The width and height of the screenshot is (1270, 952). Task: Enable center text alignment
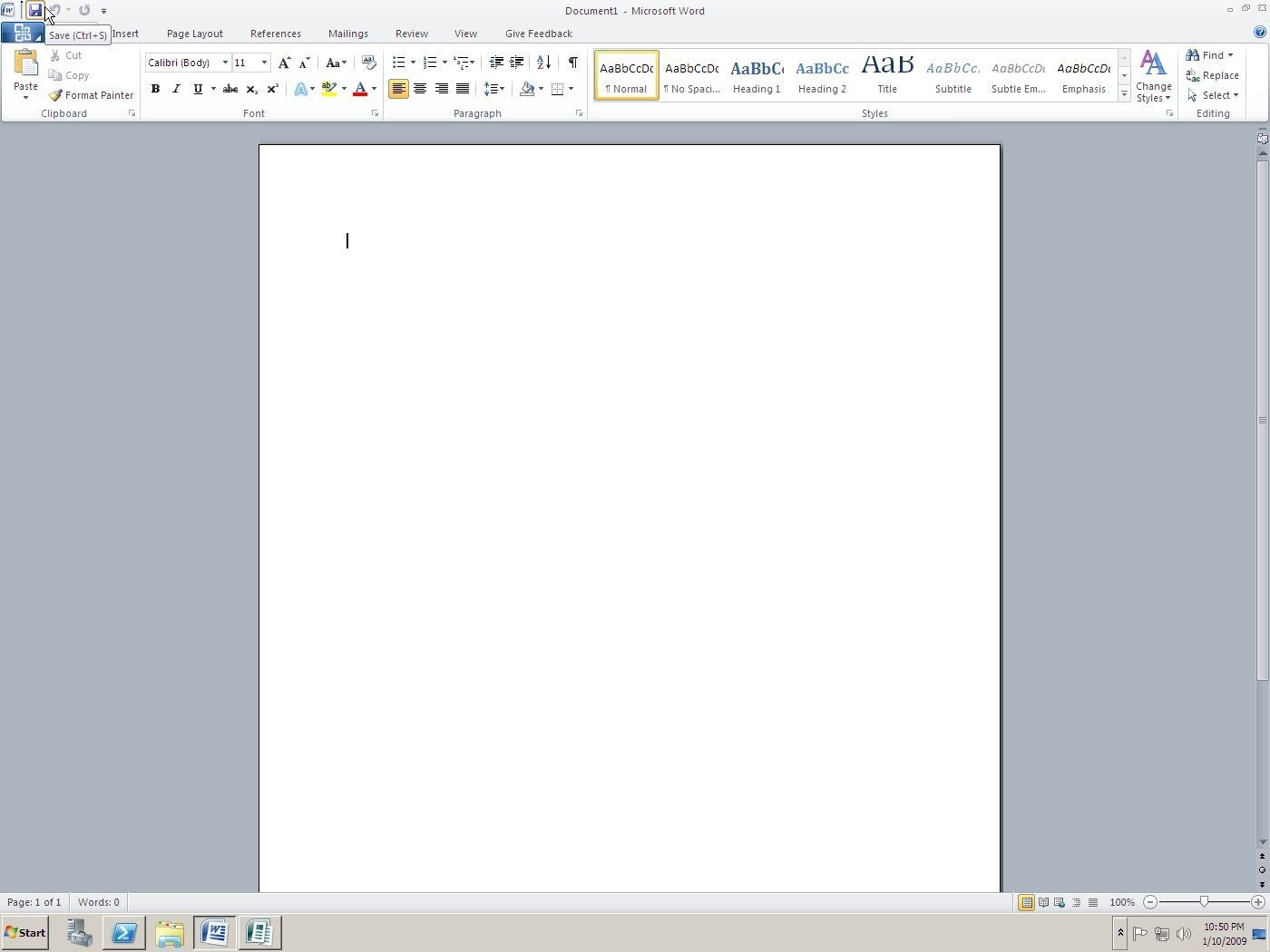click(x=420, y=88)
